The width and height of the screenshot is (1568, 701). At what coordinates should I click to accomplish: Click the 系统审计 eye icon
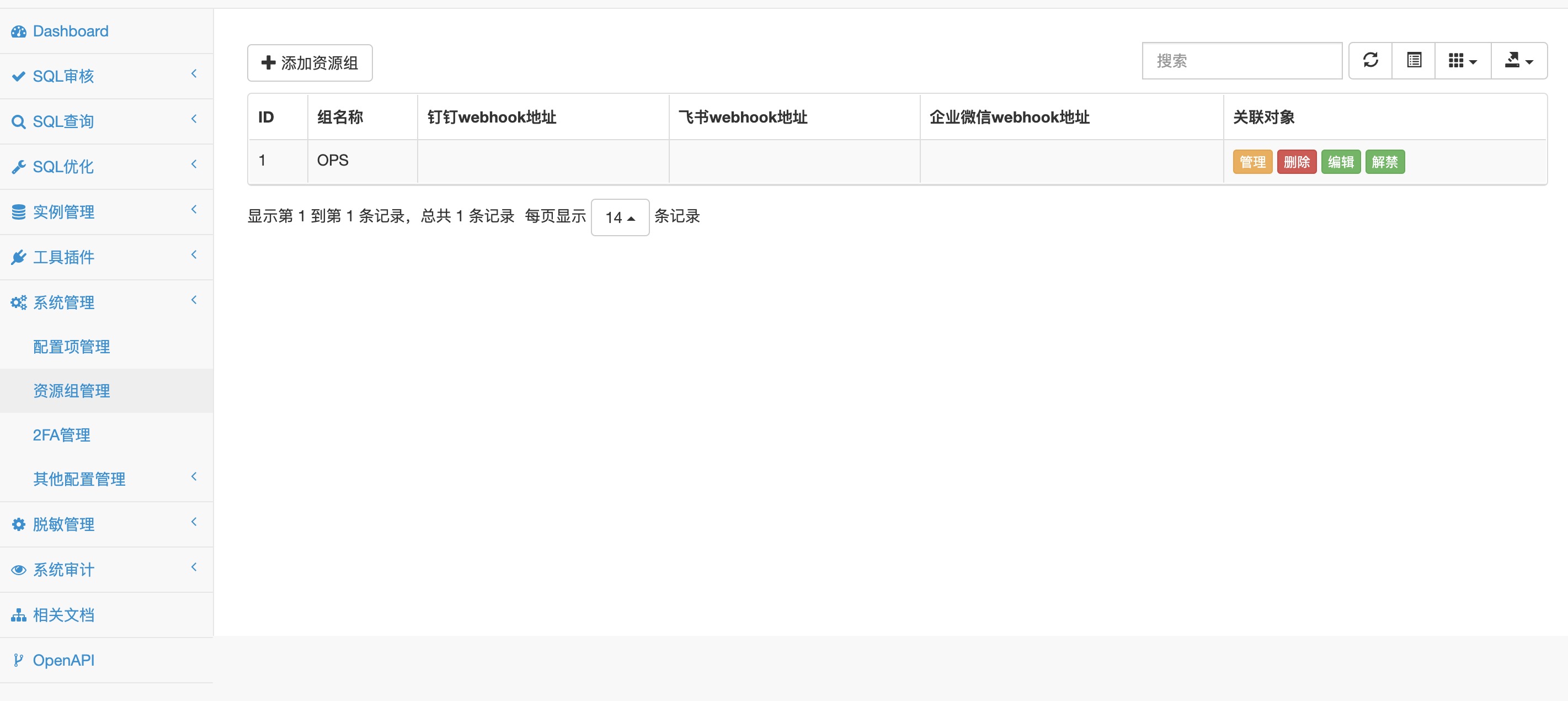[x=19, y=570]
